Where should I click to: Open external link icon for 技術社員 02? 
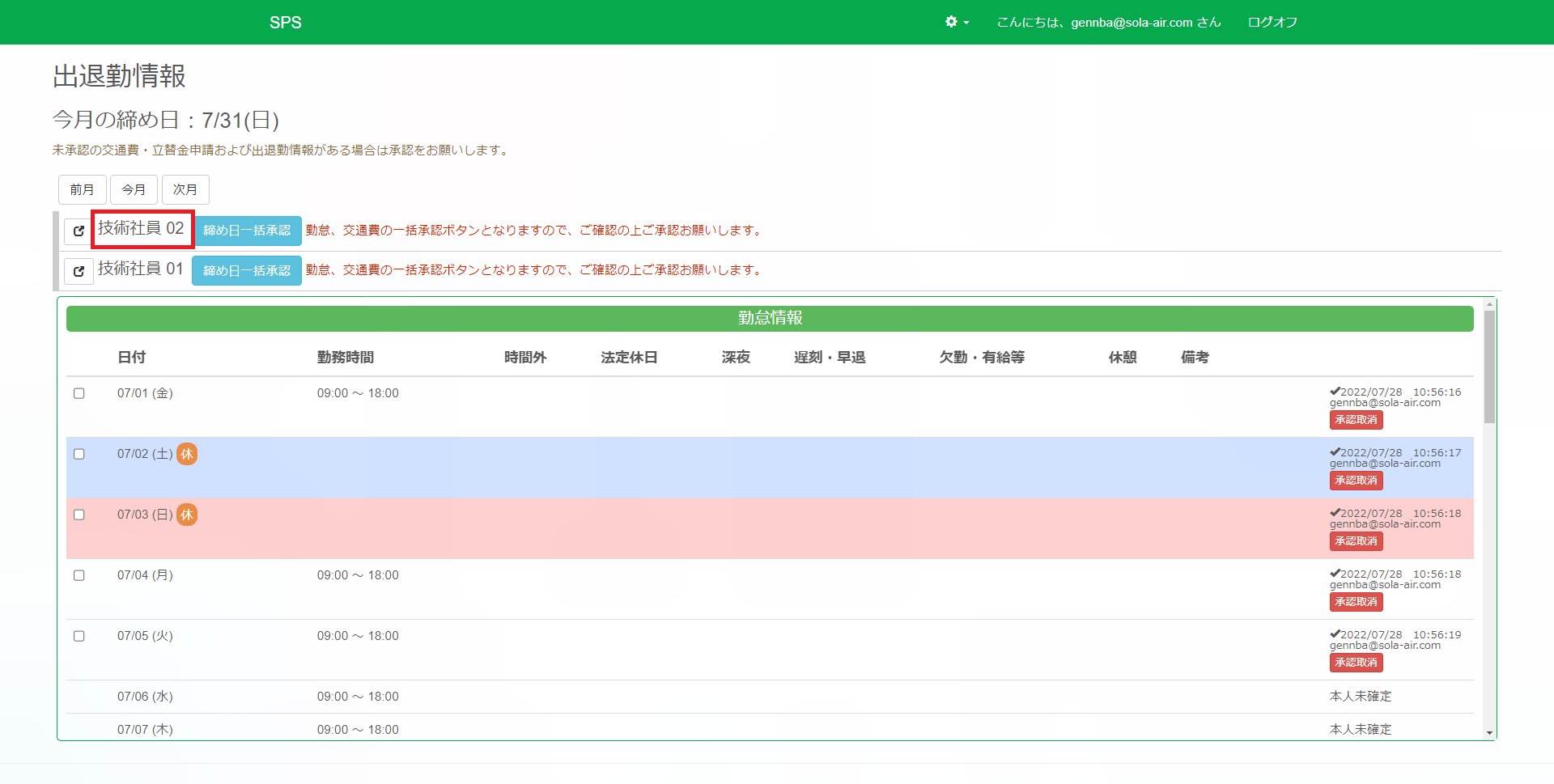79,231
